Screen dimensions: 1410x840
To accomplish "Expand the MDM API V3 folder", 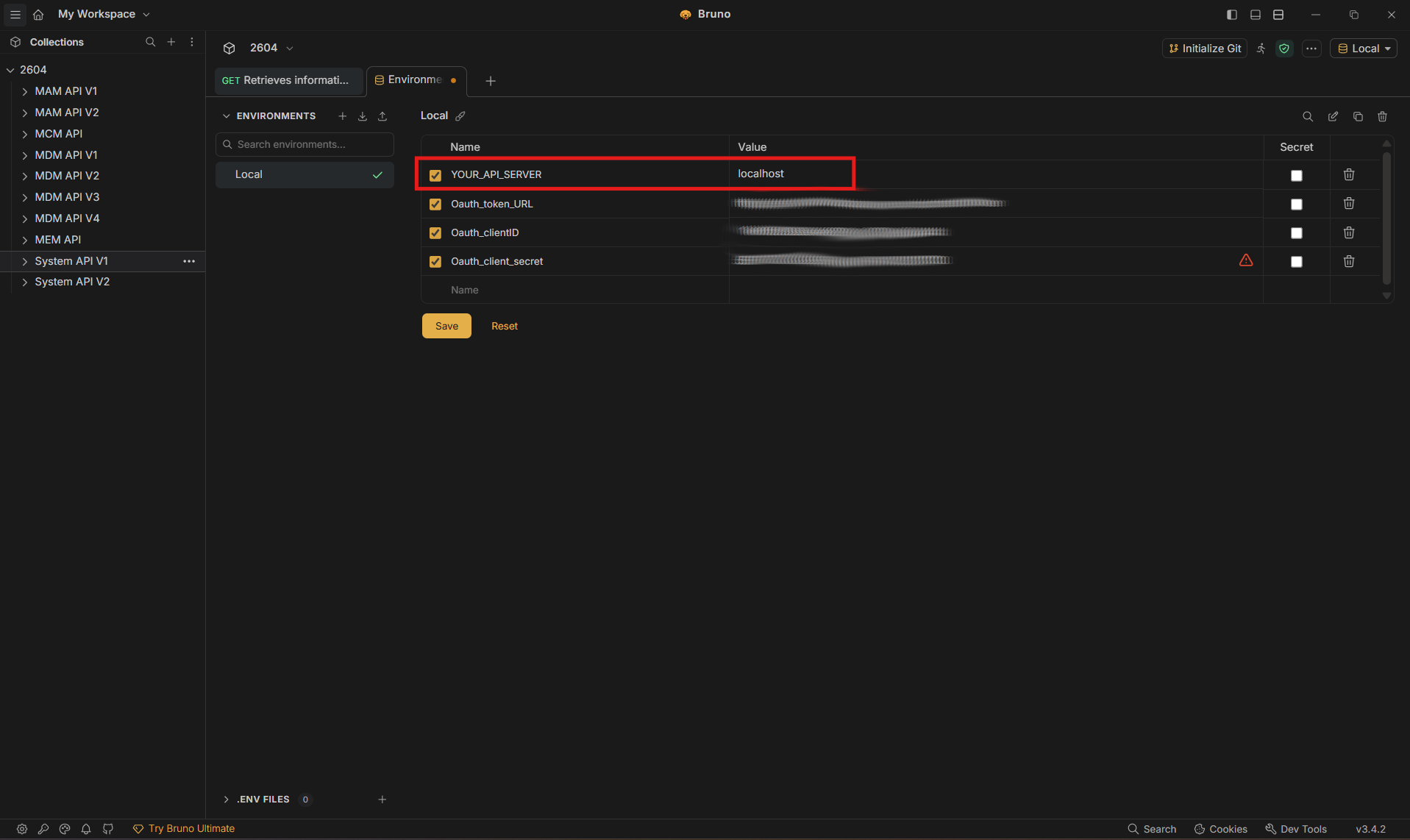I will click(25, 197).
